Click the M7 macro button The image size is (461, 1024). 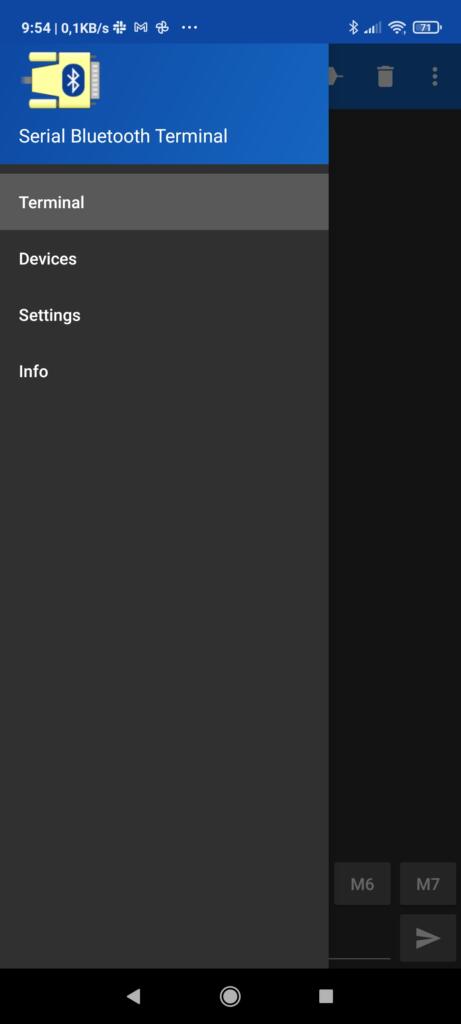pyautogui.click(x=428, y=884)
